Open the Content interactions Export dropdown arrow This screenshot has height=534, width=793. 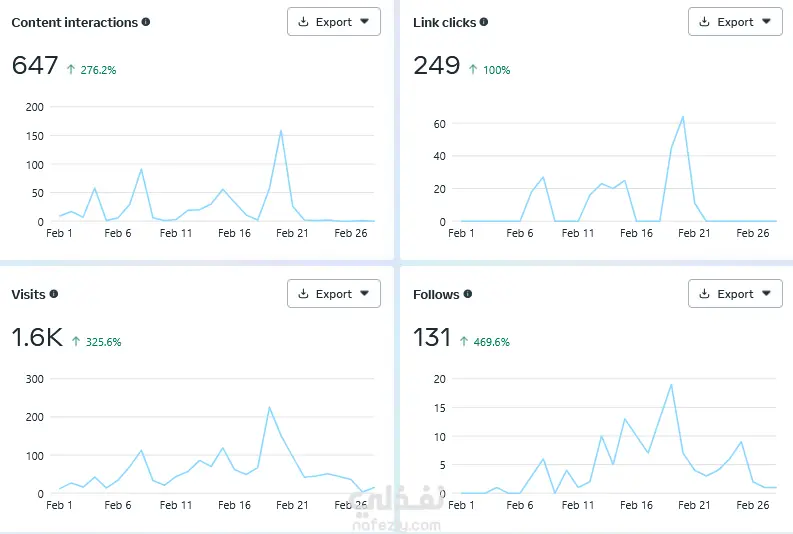point(365,22)
